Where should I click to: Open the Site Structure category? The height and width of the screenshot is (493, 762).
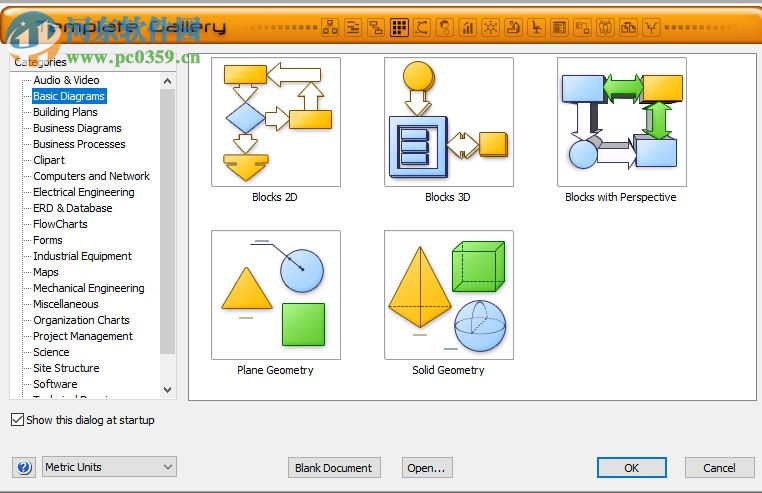click(66, 368)
